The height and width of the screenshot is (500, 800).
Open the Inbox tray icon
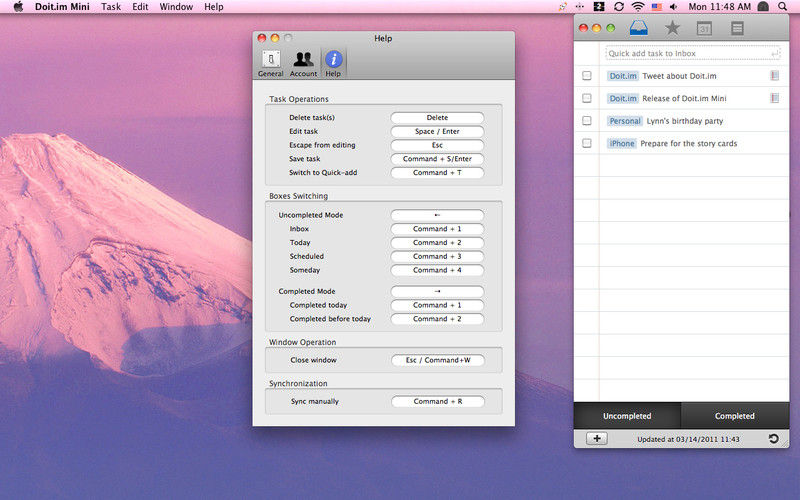click(x=639, y=28)
